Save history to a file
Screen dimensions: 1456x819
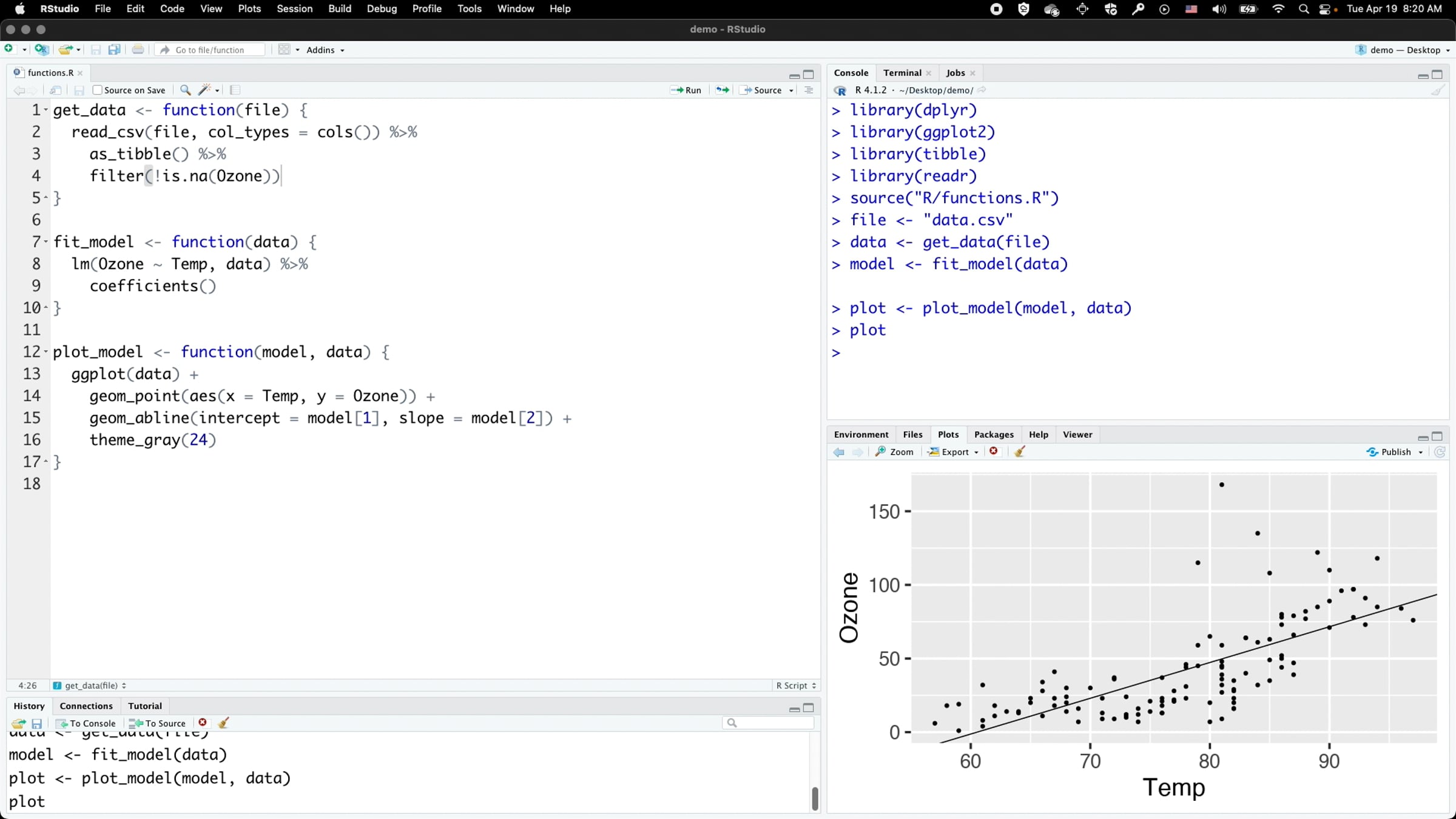[x=37, y=723]
